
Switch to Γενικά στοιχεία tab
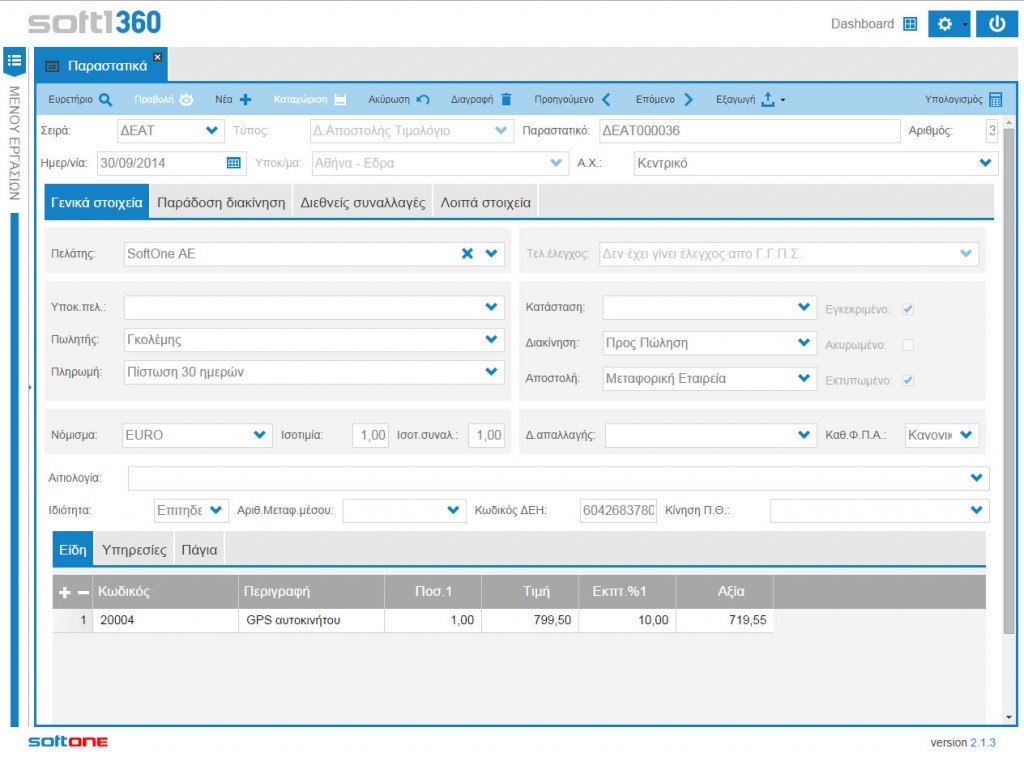(97, 202)
